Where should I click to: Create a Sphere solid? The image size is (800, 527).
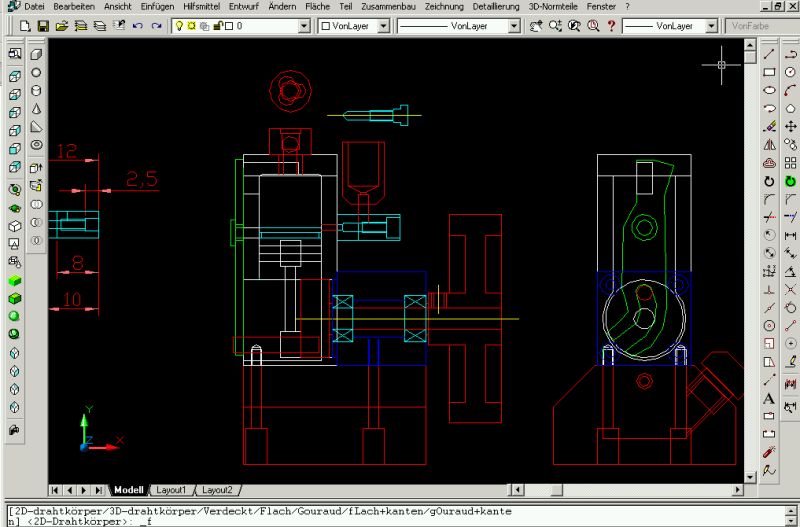click(x=36, y=72)
